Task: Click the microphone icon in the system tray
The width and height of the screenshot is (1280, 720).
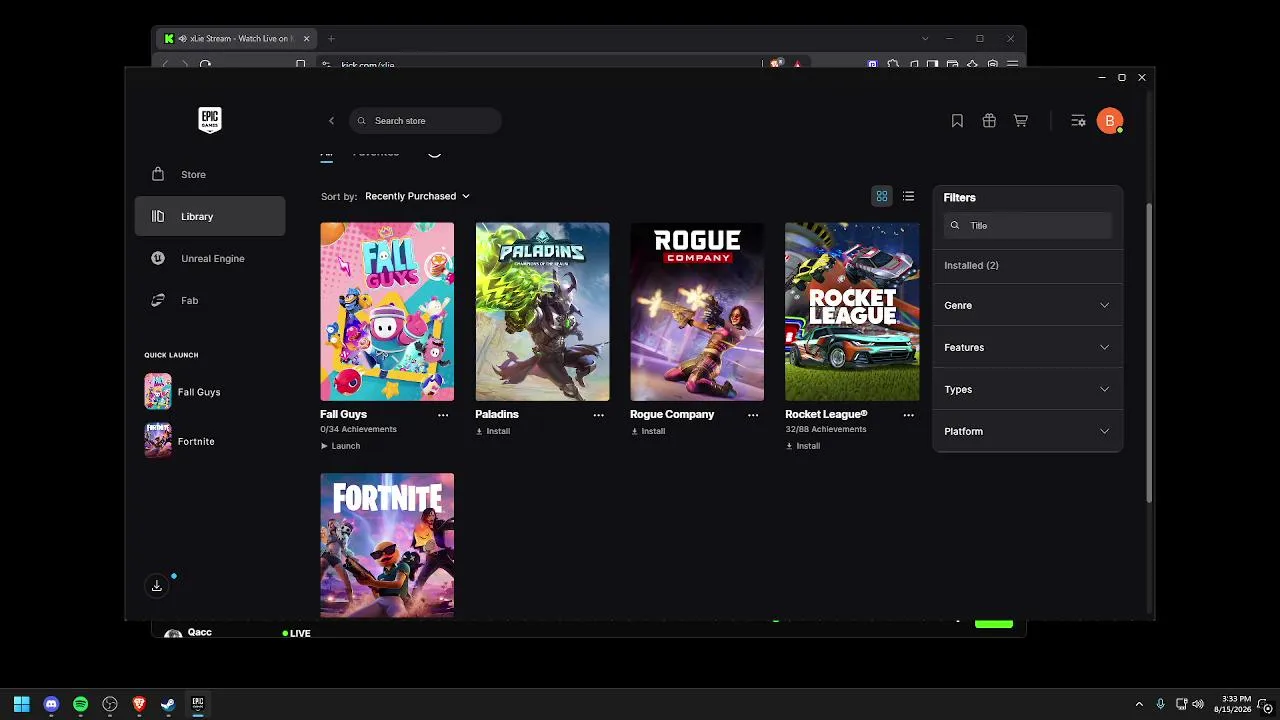Action: pyautogui.click(x=1160, y=704)
